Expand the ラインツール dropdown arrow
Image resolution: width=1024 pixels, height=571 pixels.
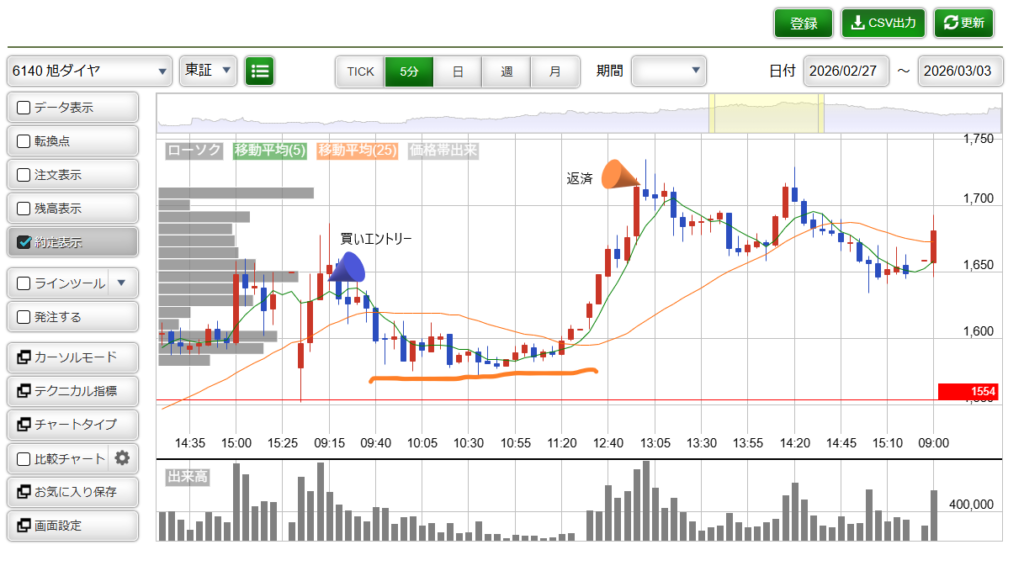122,283
